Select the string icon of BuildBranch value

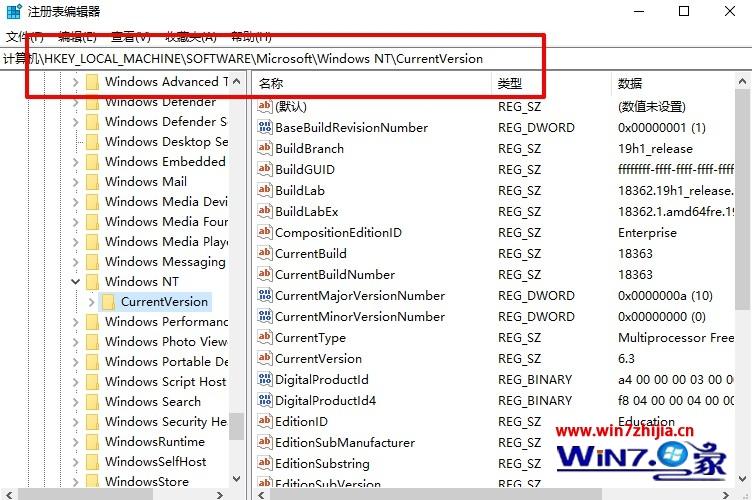click(265, 148)
